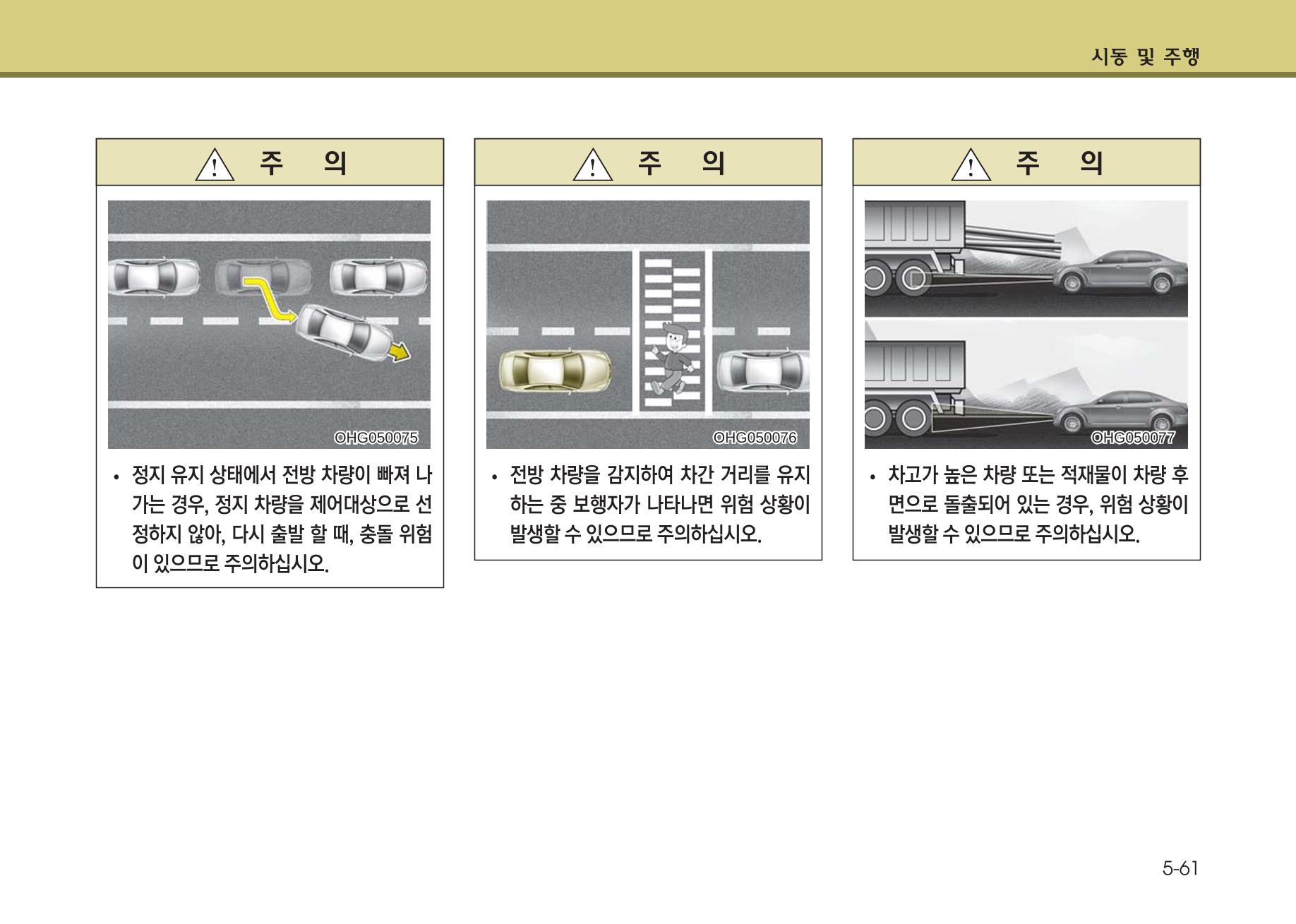Screen dimensions: 1296x924
Task: Click the lower truck rear image labeled OHG050077
Action: [x=1026, y=385]
